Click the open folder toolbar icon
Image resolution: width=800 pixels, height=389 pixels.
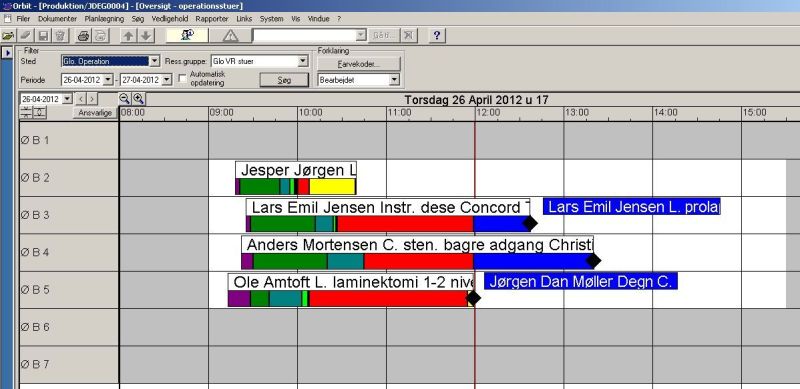(x=8, y=35)
